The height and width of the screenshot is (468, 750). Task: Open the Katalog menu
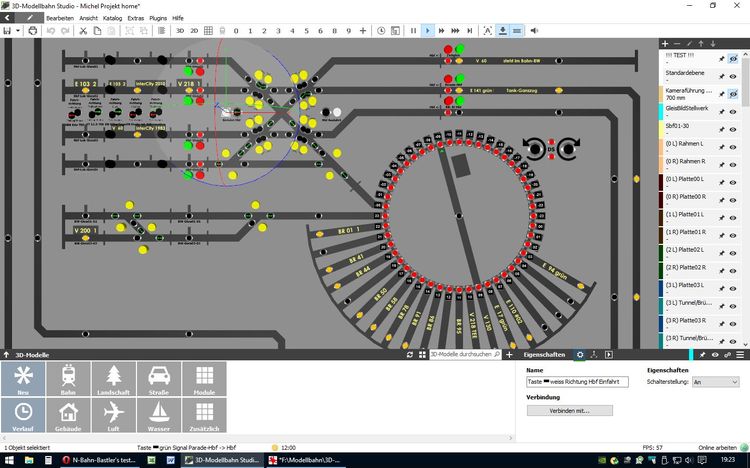pyautogui.click(x=113, y=18)
